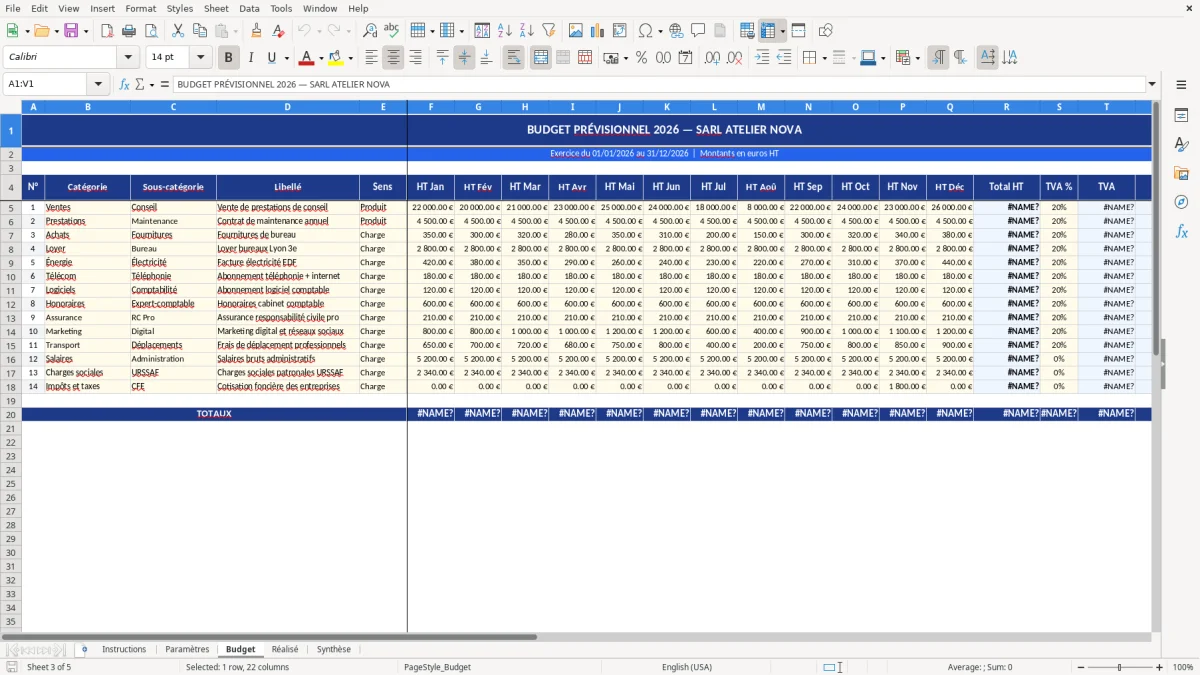The height and width of the screenshot is (675, 1200).
Task: Open the sidebar Gallery icon
Action: tap(1181, 173)
